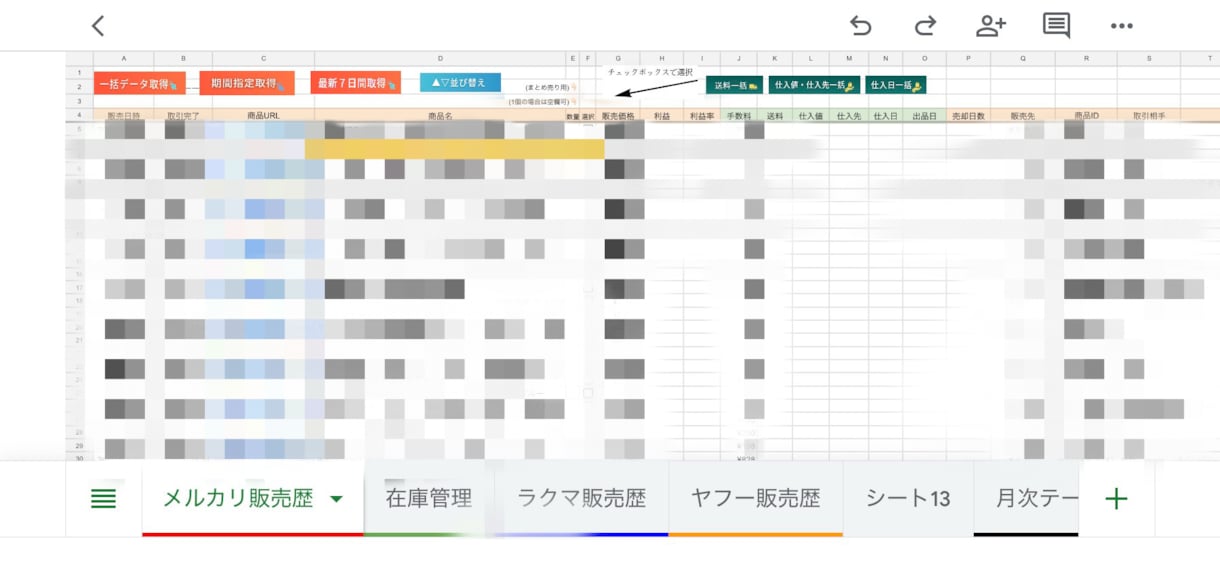Click the 仕入値・仕入先一括 button
Screen dimensions: 1220x564
tap(812, 86)
